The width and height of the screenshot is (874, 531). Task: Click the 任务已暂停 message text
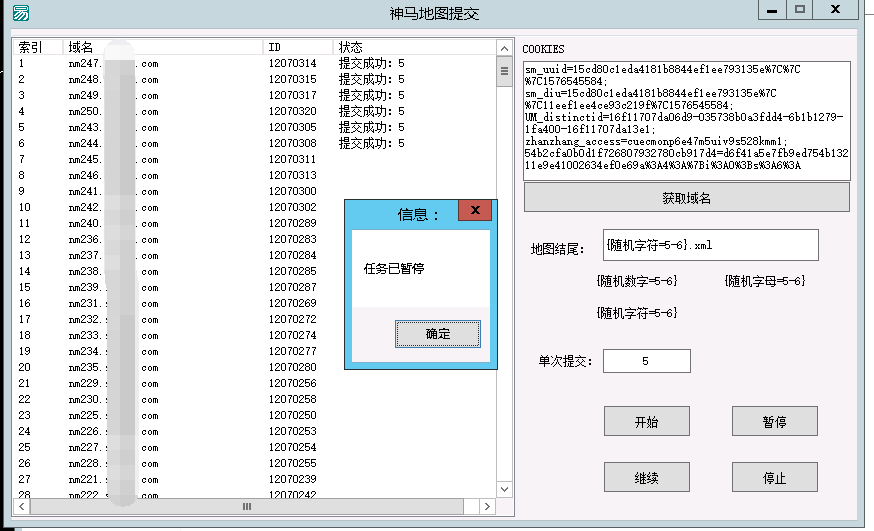coord(394,269)
